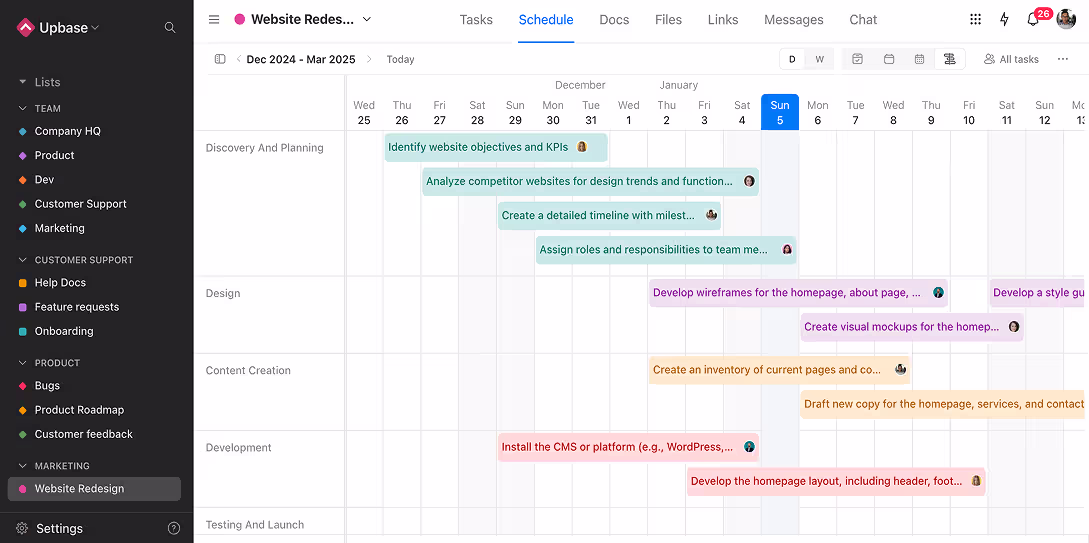
Task: Switch to the Docs tab
Action: tap(614, 19)
